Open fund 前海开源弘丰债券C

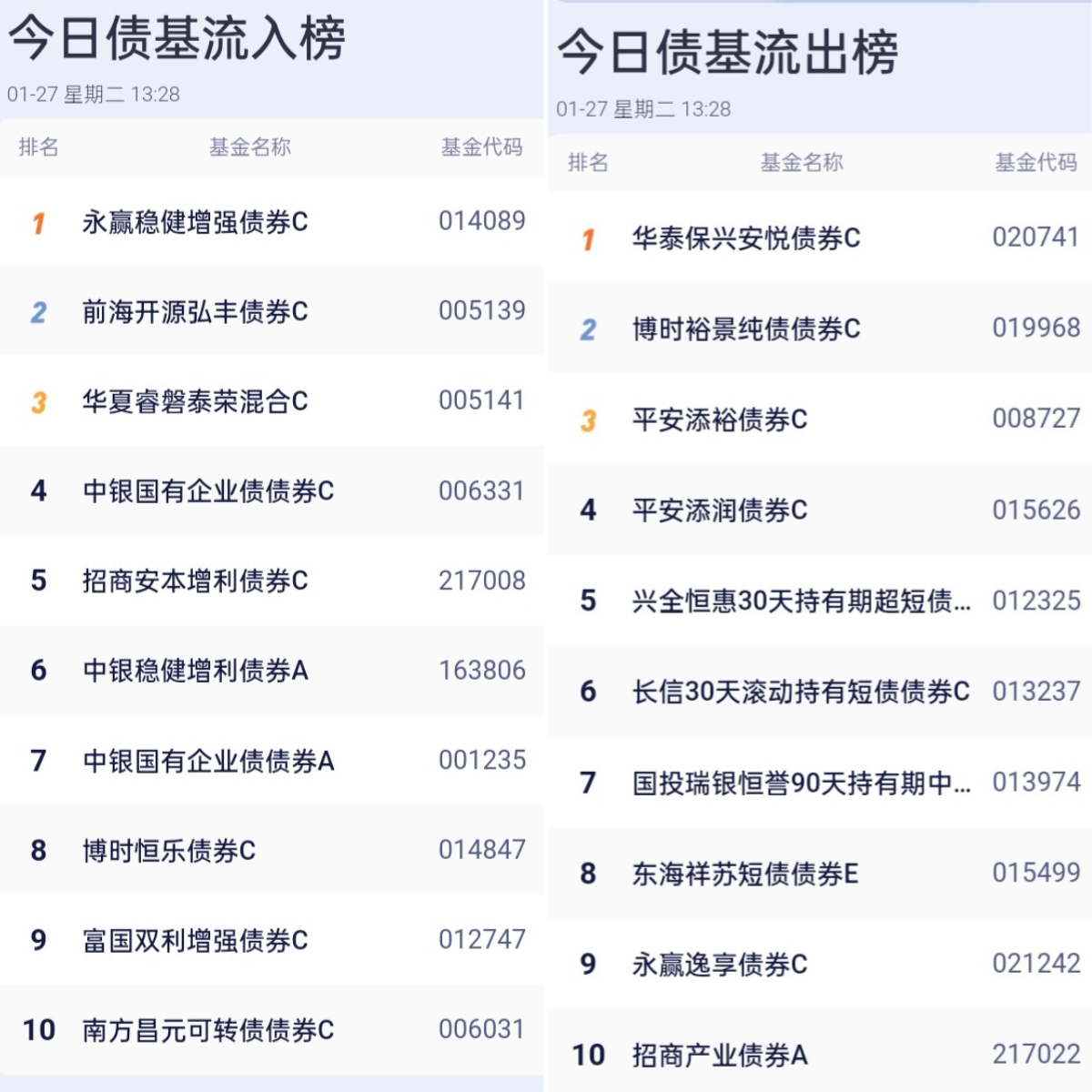[195, 312]
